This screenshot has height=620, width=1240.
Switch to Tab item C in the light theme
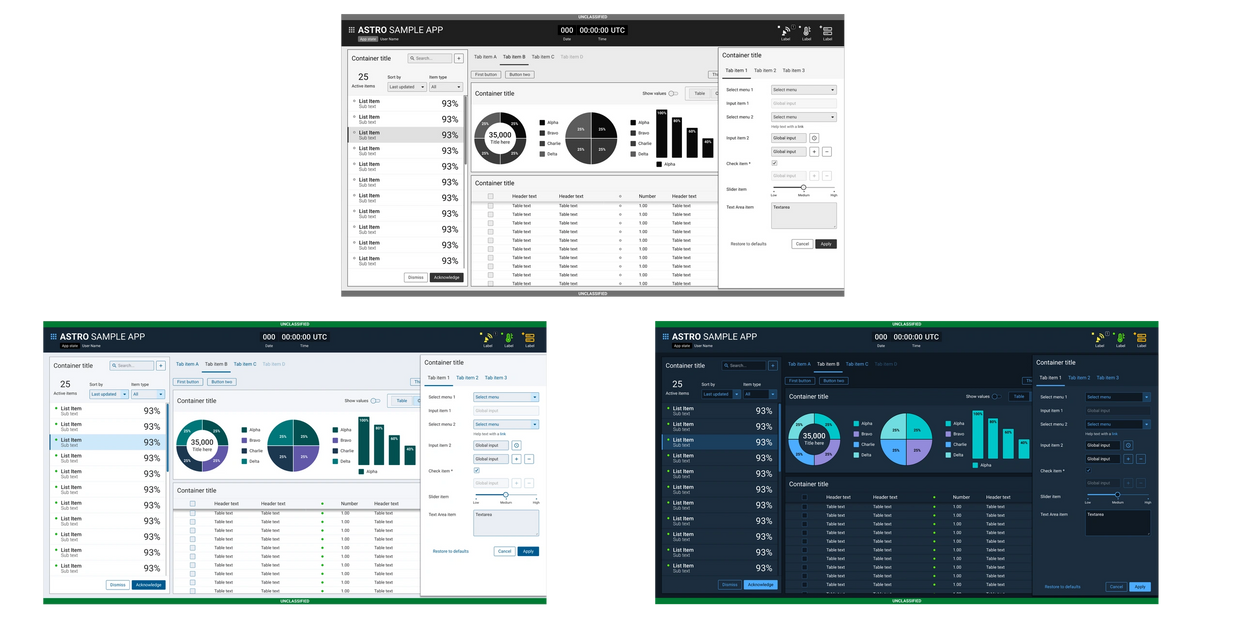(245, 364)
